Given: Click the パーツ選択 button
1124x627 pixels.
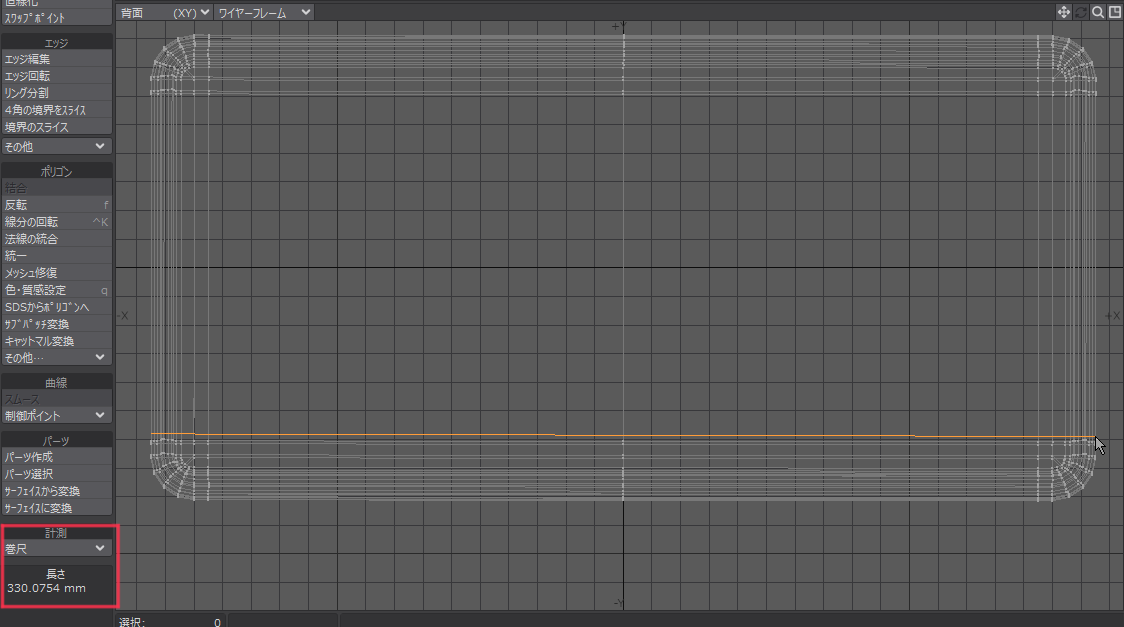Looking at the screenshot, I should pos(57,474).
